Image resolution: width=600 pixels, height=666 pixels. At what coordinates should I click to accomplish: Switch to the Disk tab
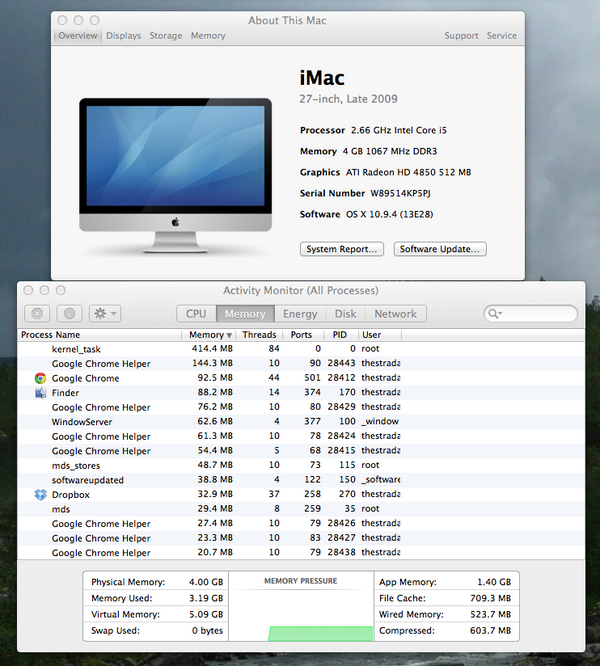[x=346, y=314]
